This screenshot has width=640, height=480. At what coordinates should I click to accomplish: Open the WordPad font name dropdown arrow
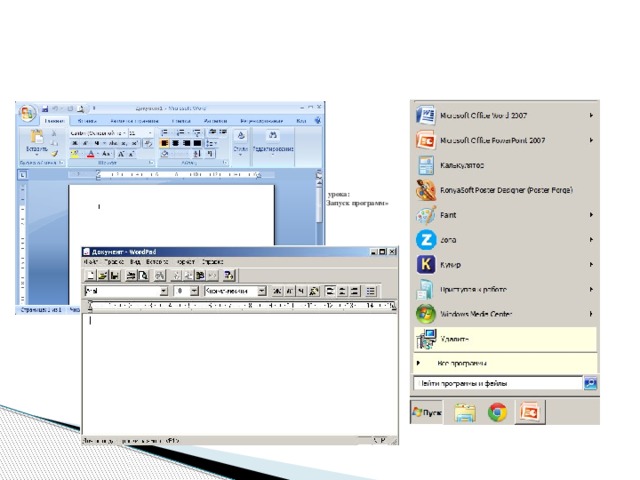[163, 291]
